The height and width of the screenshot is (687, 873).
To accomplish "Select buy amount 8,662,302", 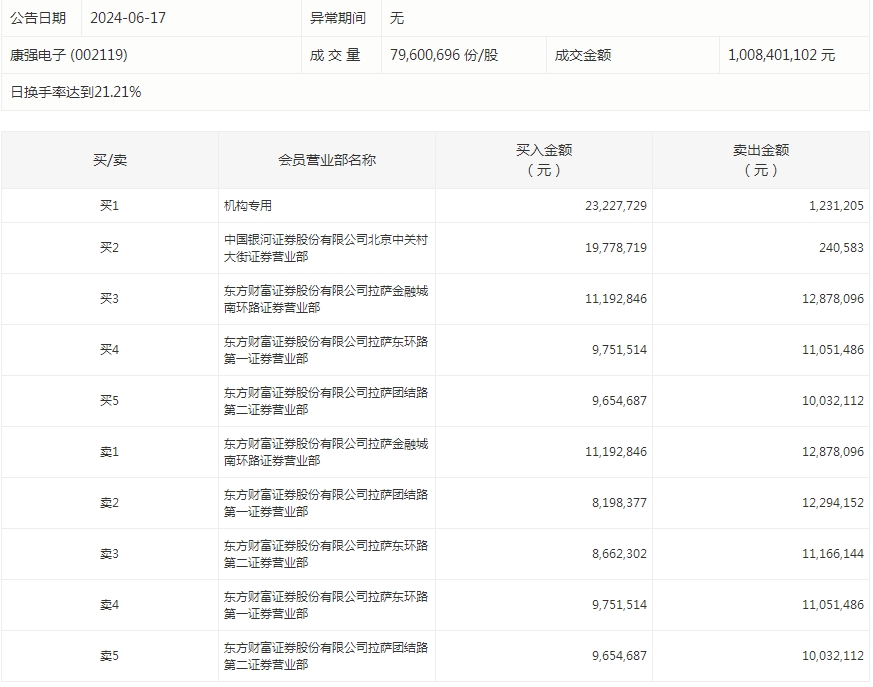I will click(x=619, y=554).
